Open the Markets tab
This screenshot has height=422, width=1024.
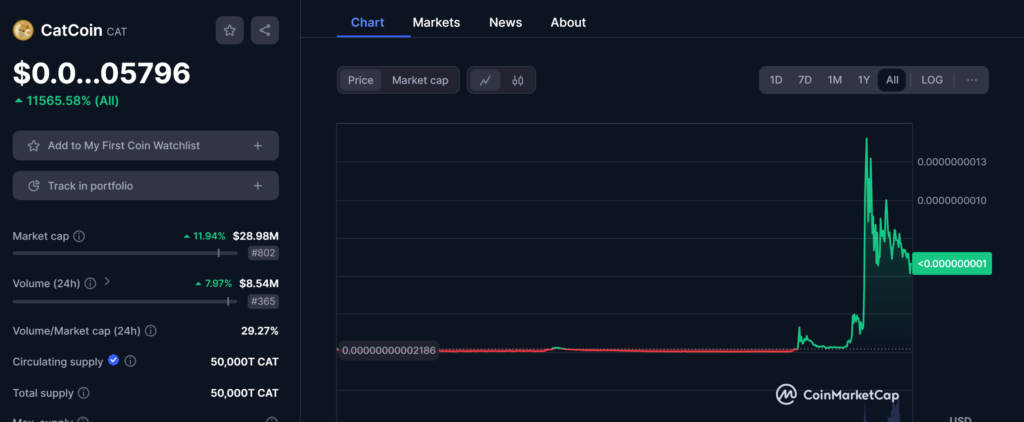click(436, 22)
